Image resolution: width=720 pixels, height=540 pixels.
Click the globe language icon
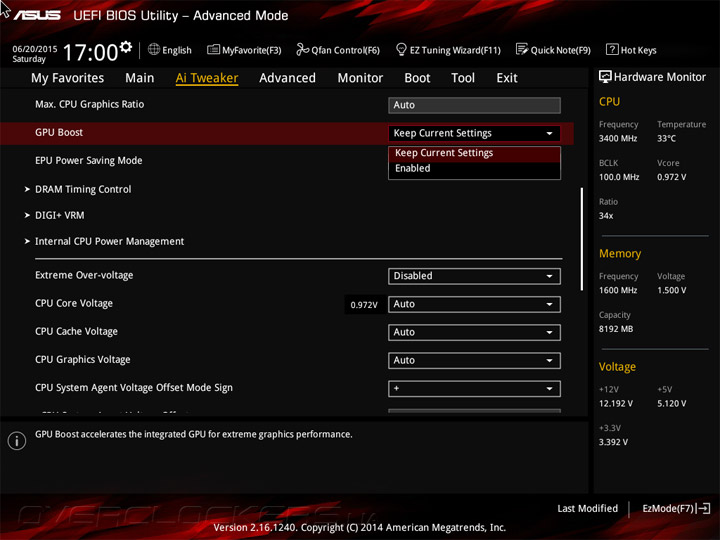coord(154,49)
